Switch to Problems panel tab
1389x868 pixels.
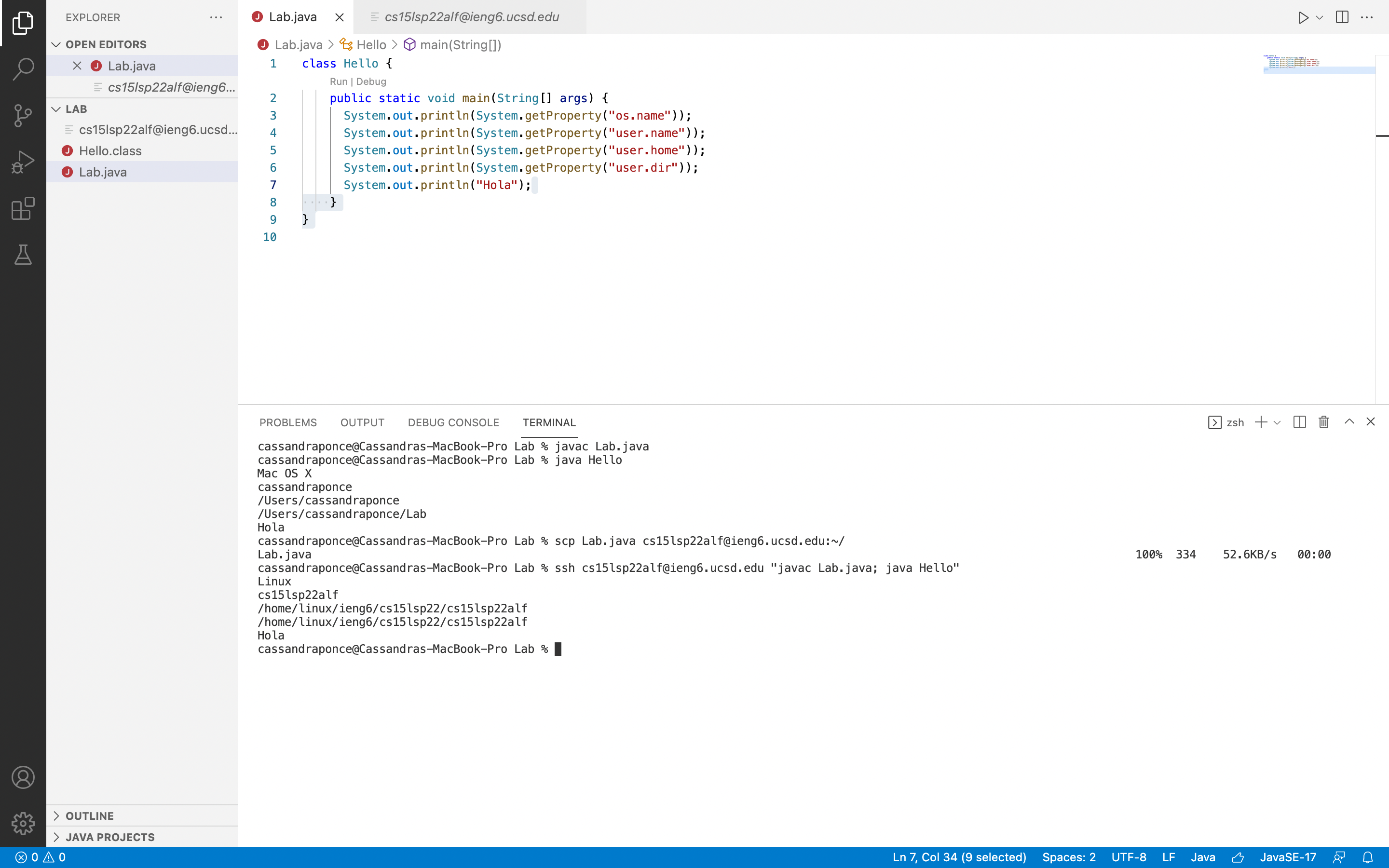(287, 422)
